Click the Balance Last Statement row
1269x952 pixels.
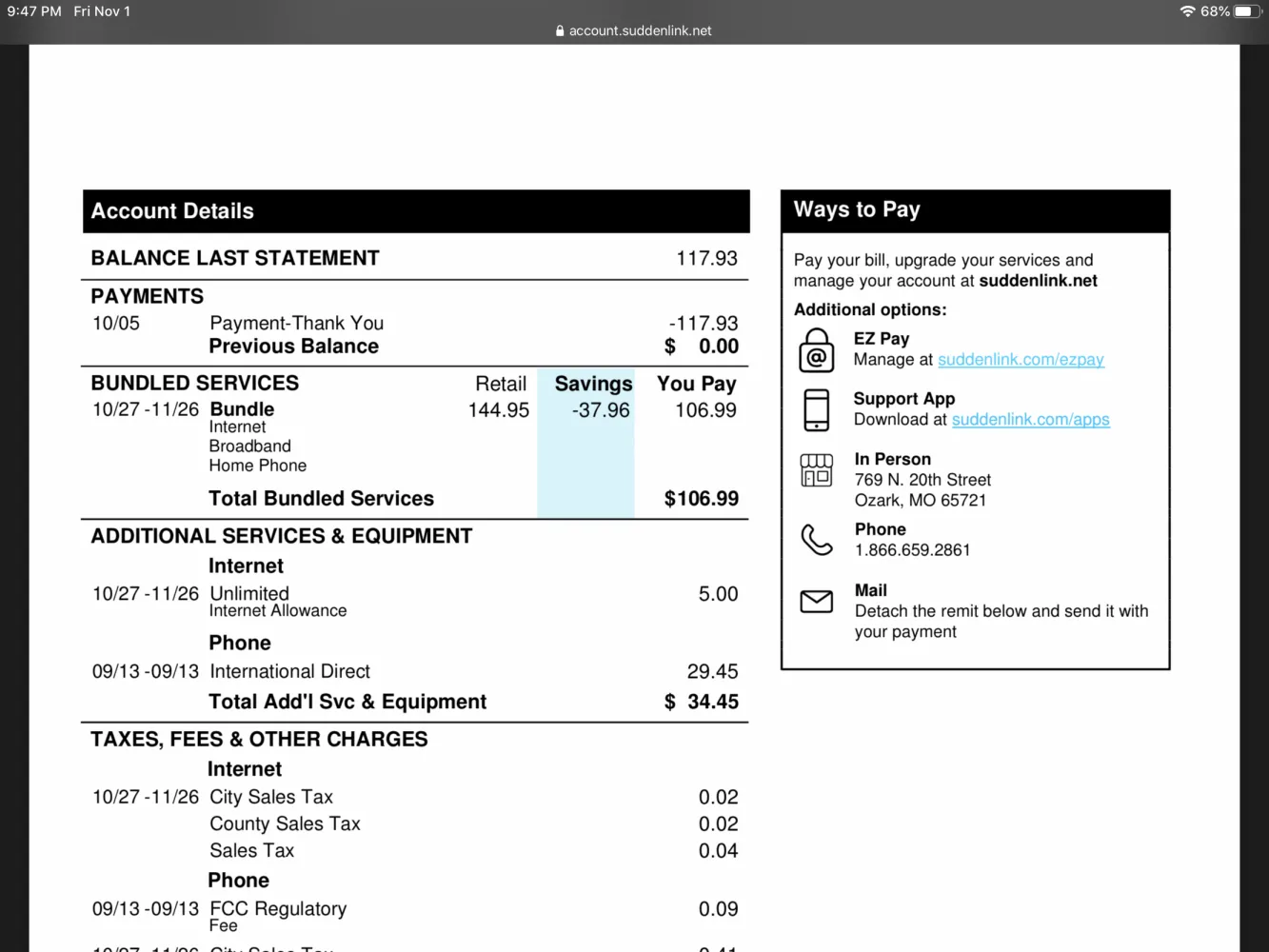[x=415, y=259]
